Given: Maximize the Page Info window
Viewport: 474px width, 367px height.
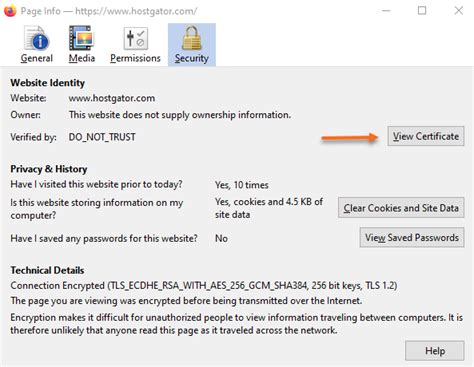Looking at the screenshot, I should pyautogui.click(x=422, y=11).
